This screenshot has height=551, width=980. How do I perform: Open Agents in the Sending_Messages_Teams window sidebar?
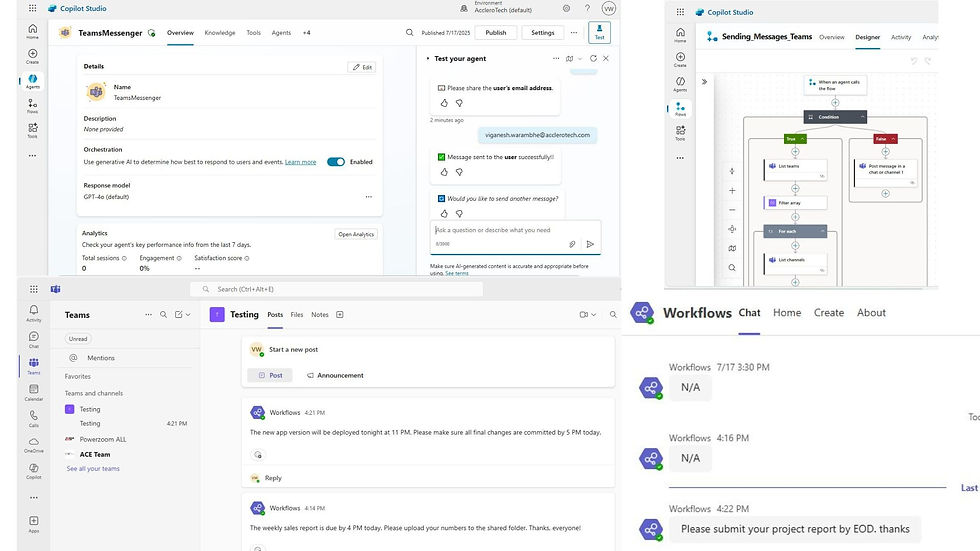point(680,84)
